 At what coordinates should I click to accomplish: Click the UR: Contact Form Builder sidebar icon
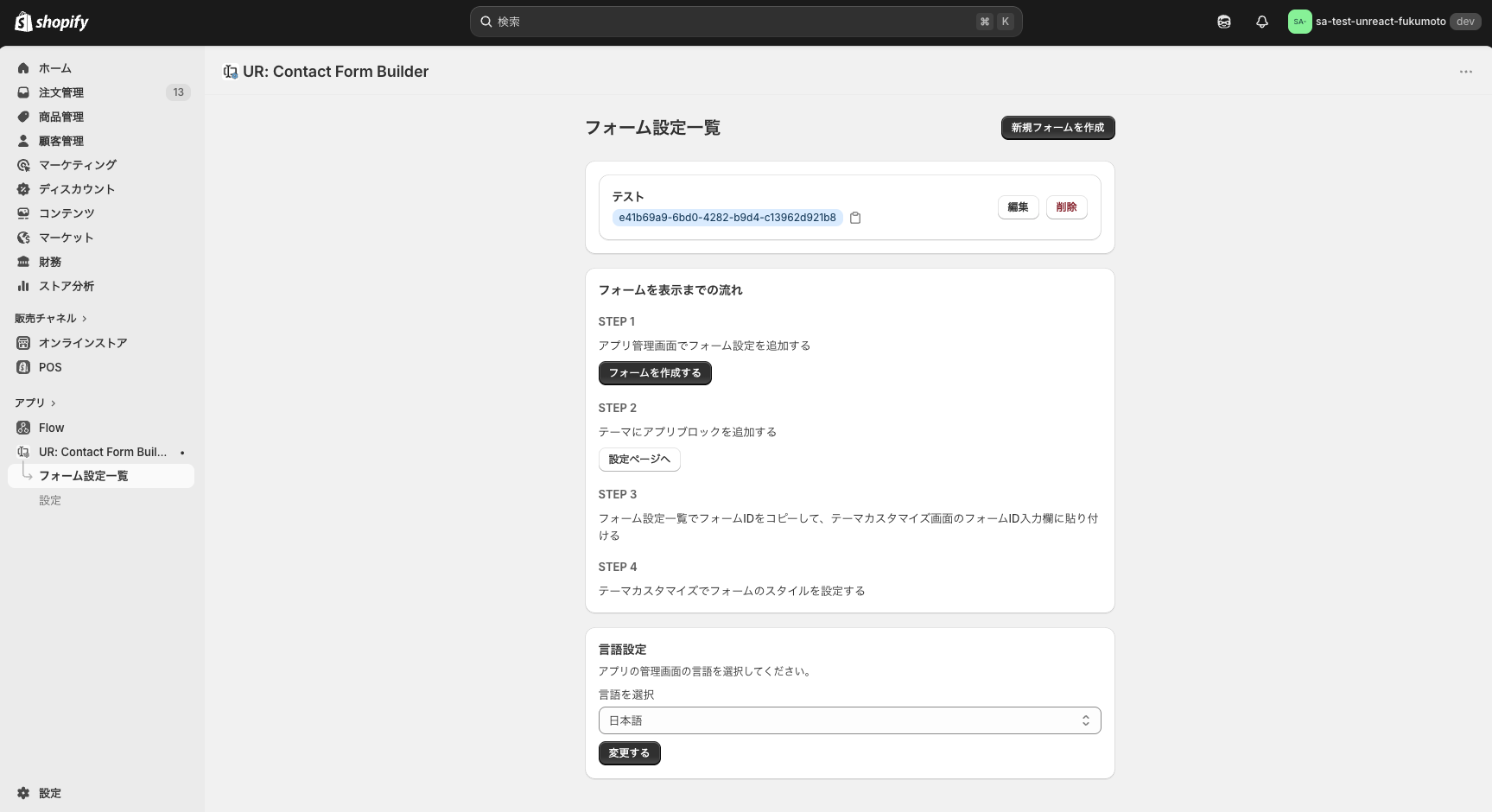click(23, 452)
